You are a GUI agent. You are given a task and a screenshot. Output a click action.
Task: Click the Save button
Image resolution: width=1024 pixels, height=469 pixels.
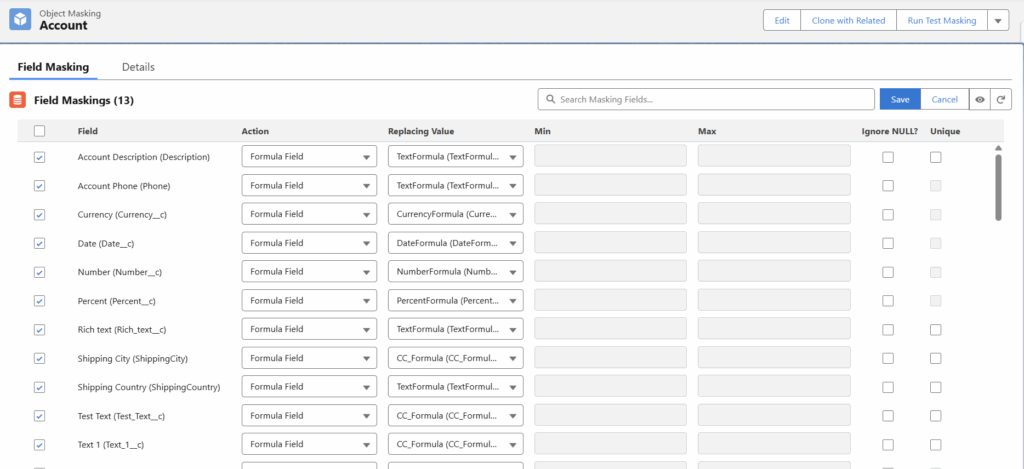click(899, 99)
